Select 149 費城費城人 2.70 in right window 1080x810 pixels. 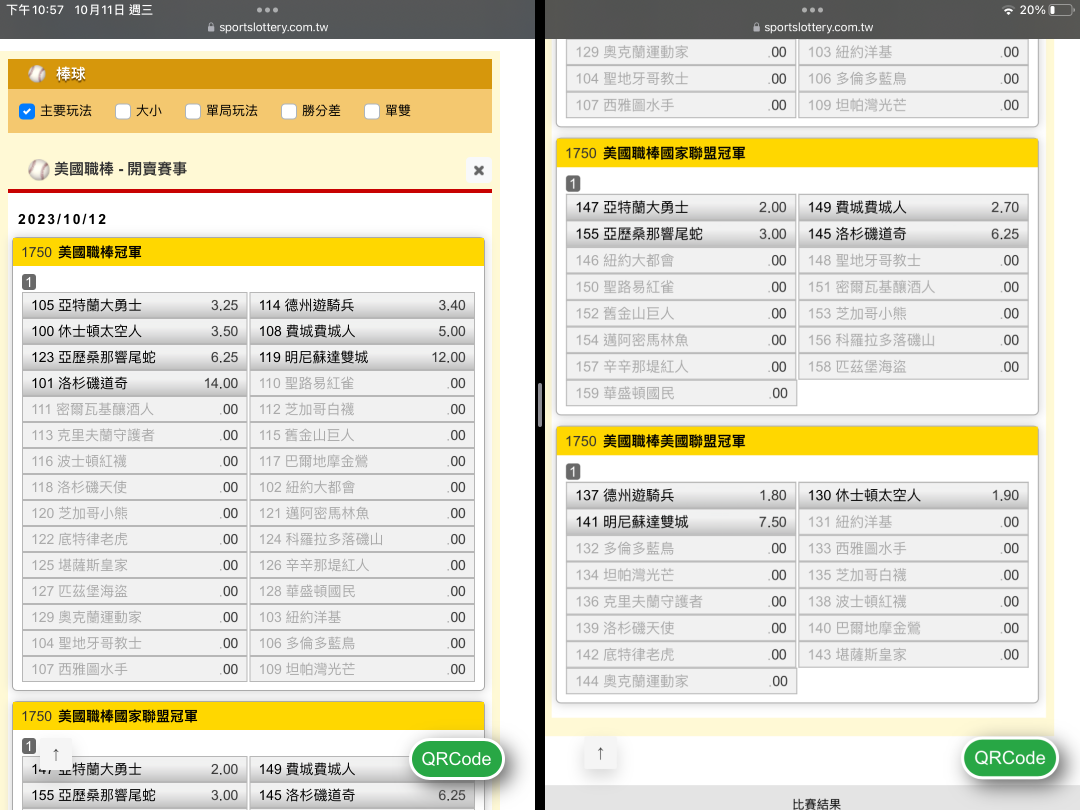(x=913, y=207)
